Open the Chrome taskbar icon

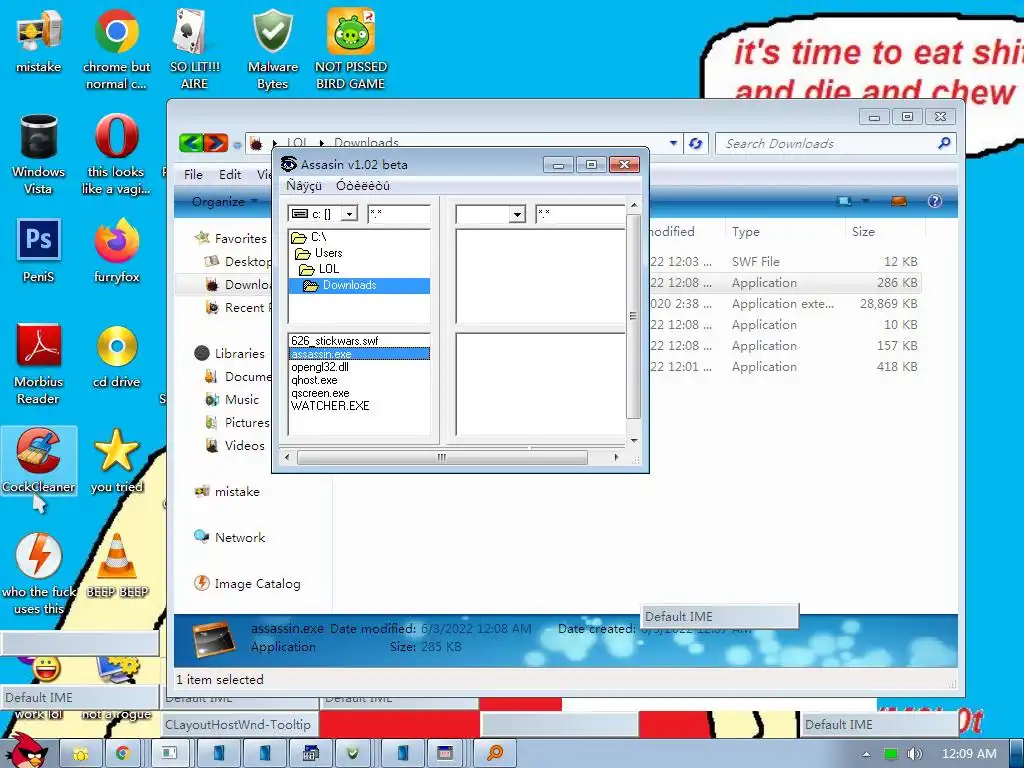tap(123, 753)
